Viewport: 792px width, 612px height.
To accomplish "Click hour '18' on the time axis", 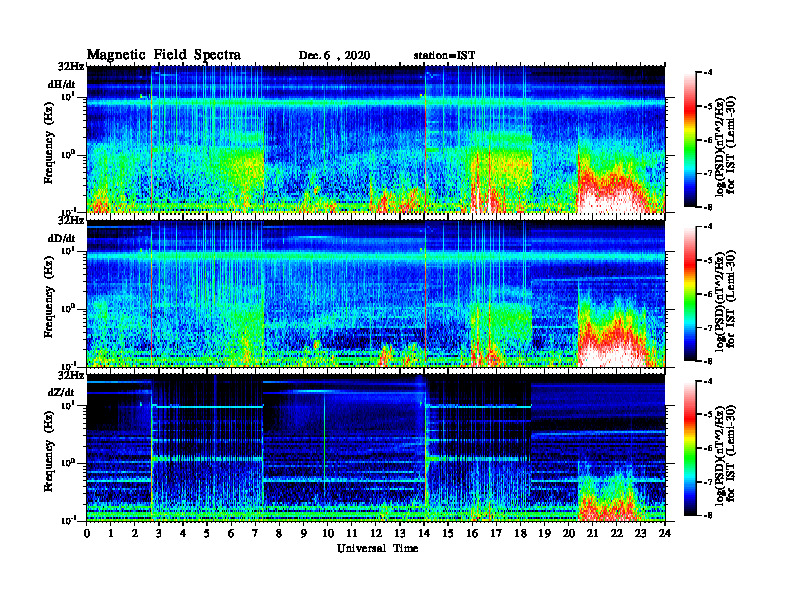I will click(x=520, y=533).
